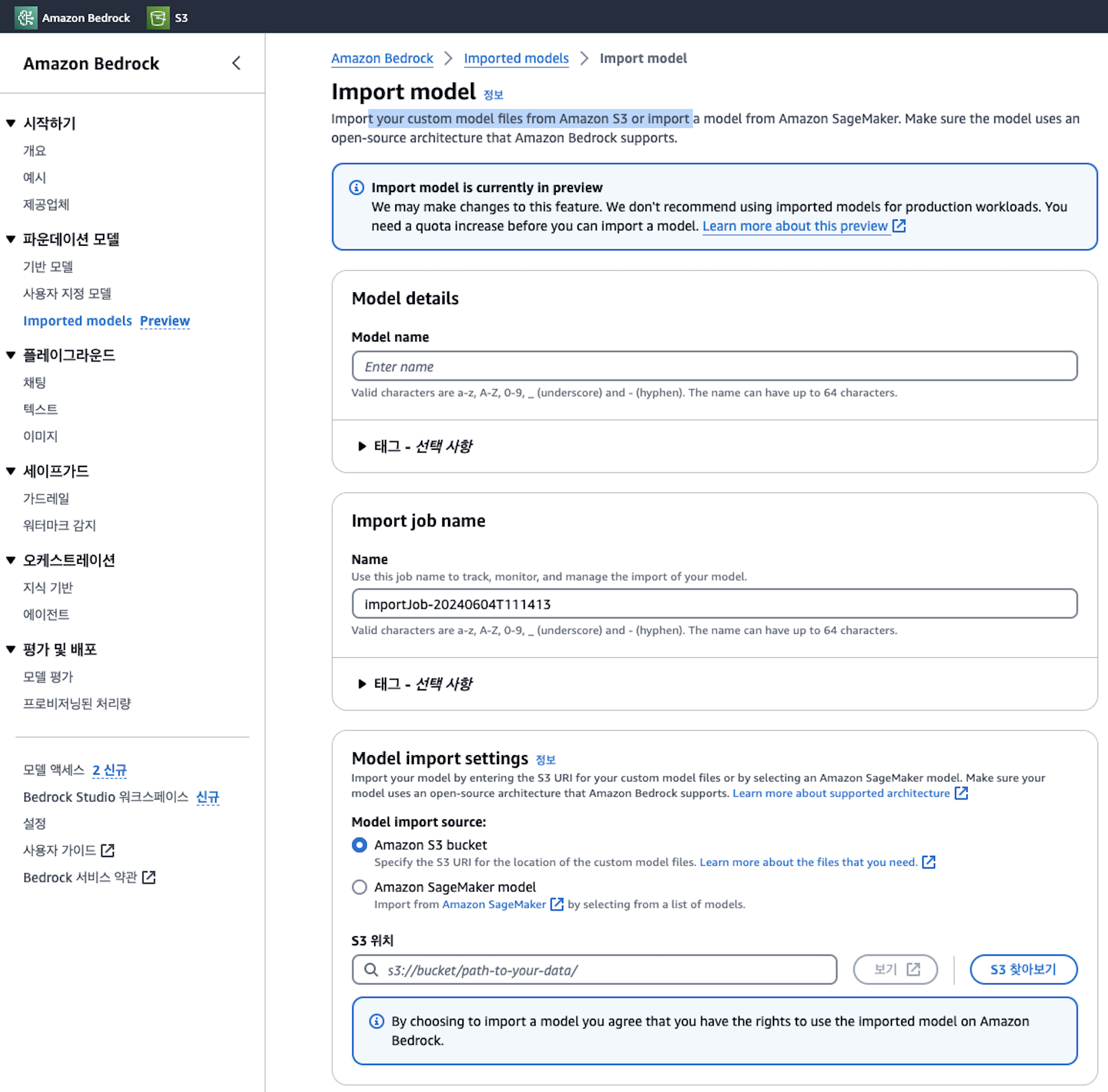Open Imported models in side navigation
Viewport: 1108px width, 1092px height.
[77, 321]
